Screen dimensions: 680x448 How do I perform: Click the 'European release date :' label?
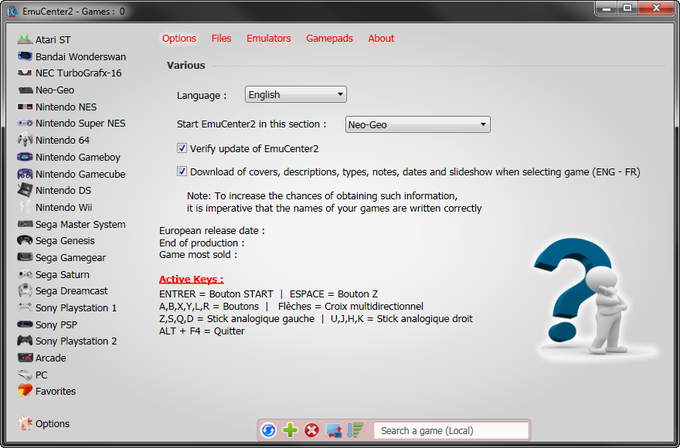point(212,230)
